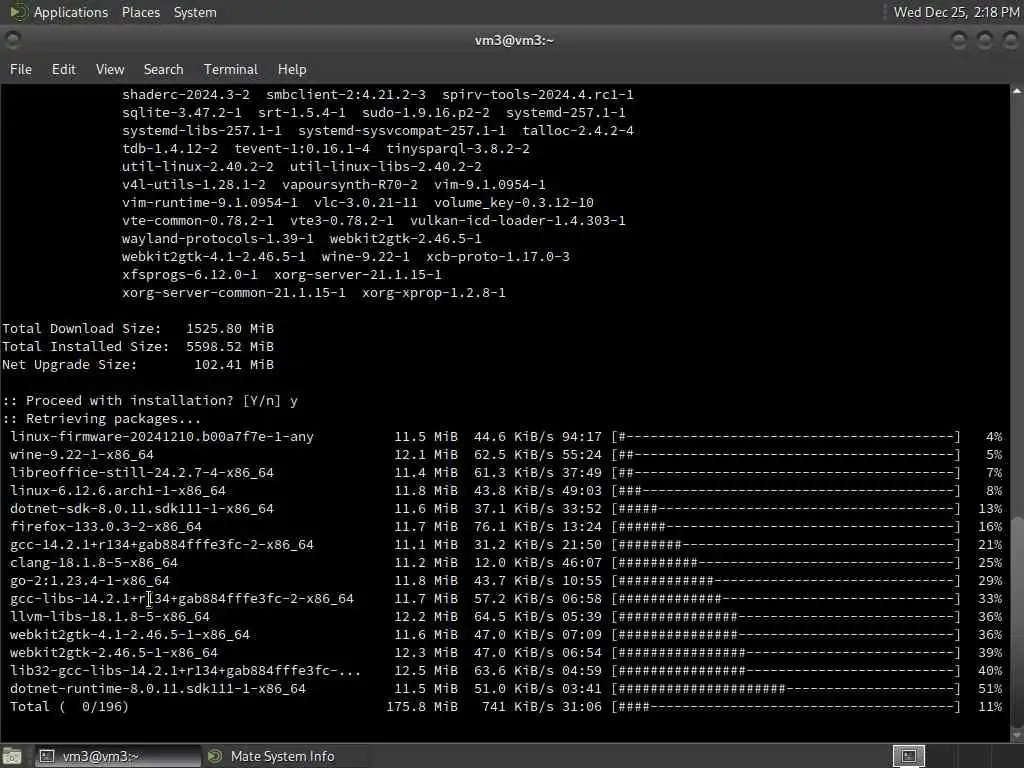
Task: Click the show desktop icon in bottom panel
Action: (x=12, y=756)
